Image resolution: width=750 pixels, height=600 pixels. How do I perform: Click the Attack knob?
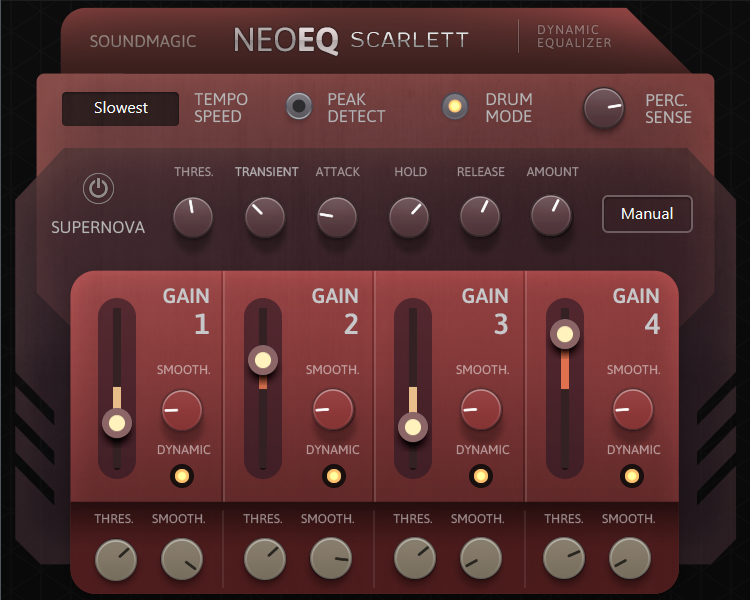coord(337,217)
